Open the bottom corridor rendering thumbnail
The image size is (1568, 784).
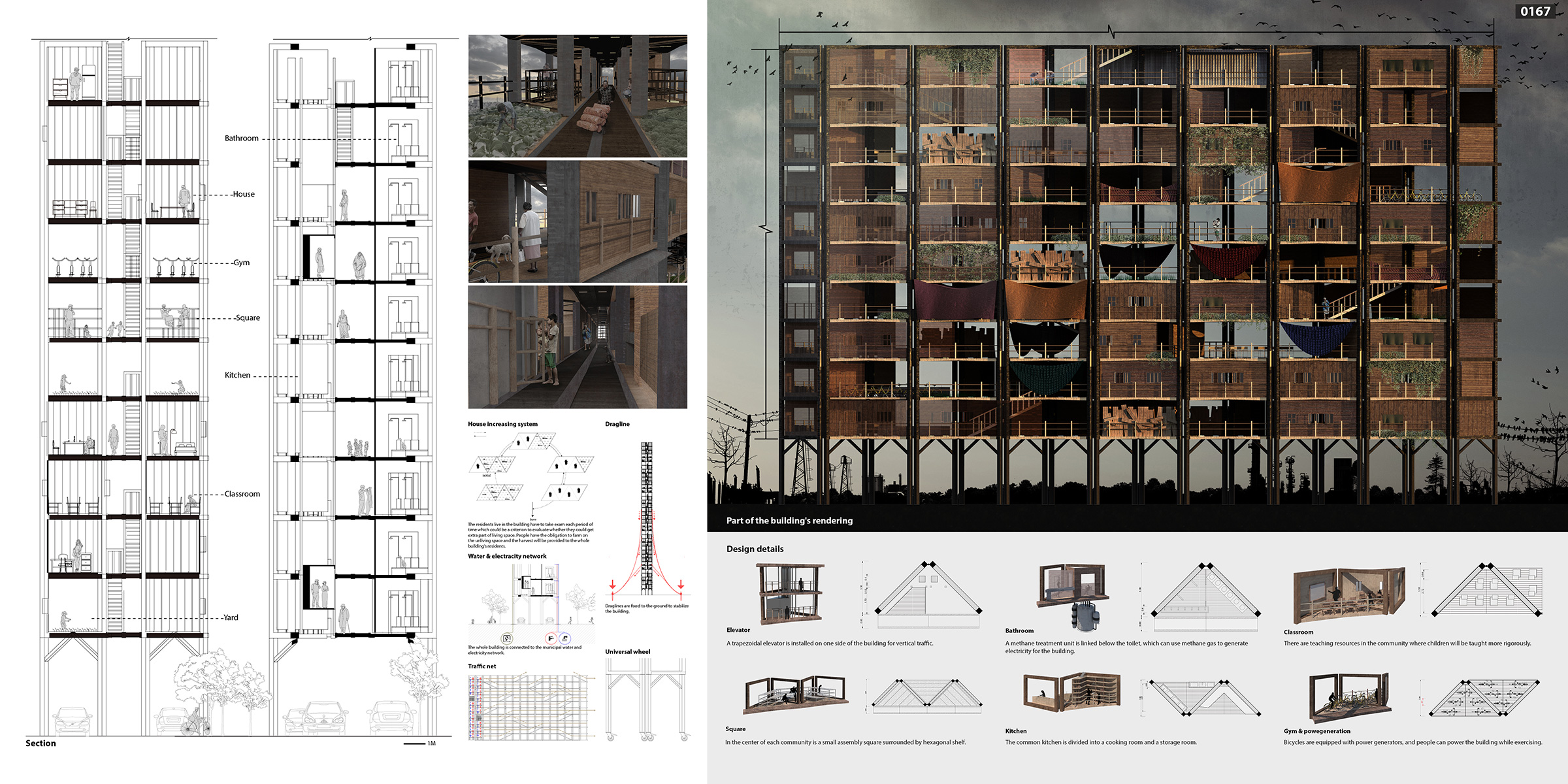(578, 347)
